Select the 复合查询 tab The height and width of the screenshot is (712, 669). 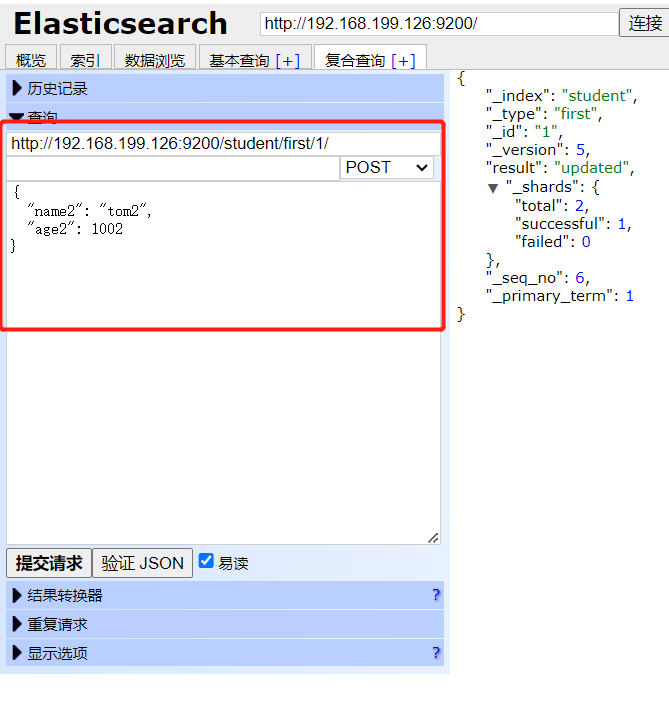(355, 60)
